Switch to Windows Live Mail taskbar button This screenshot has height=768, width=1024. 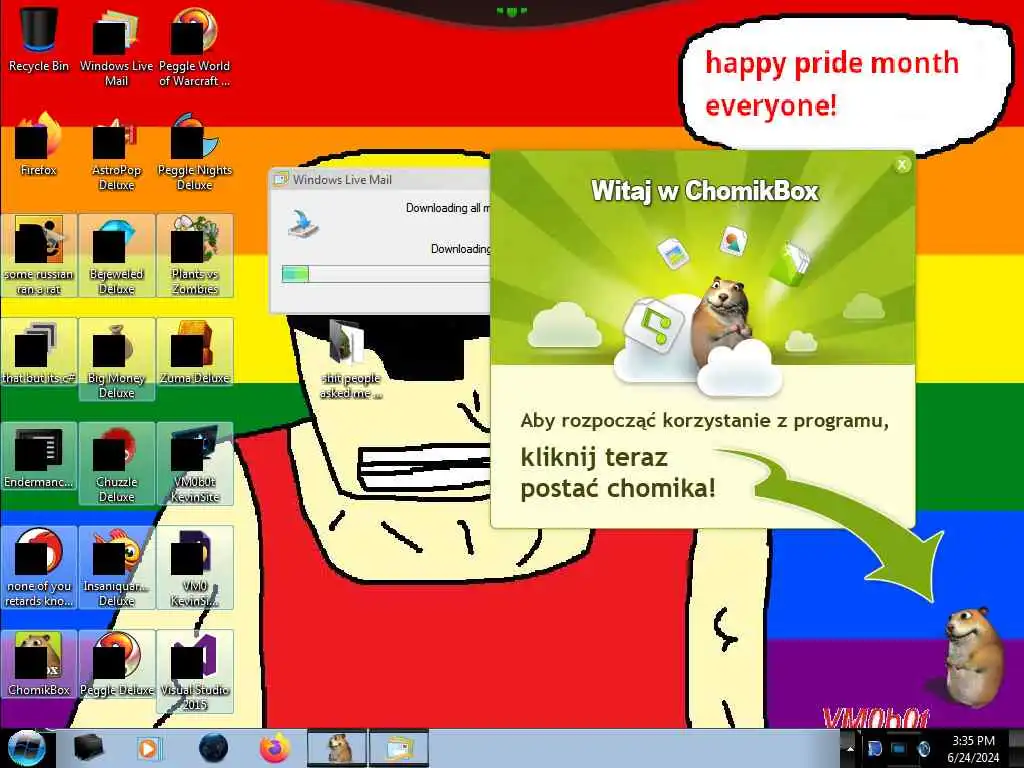399,748
